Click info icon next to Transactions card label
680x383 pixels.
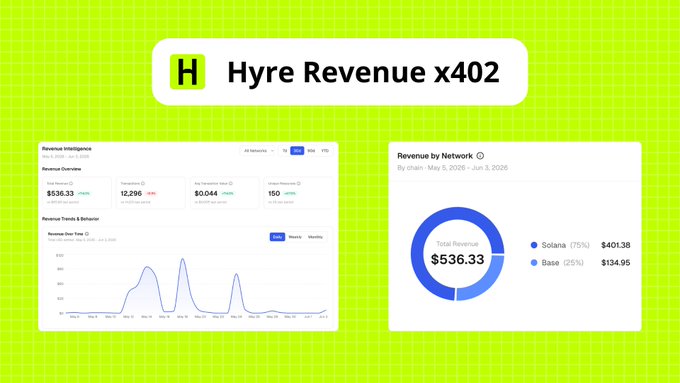pos(143,183)
